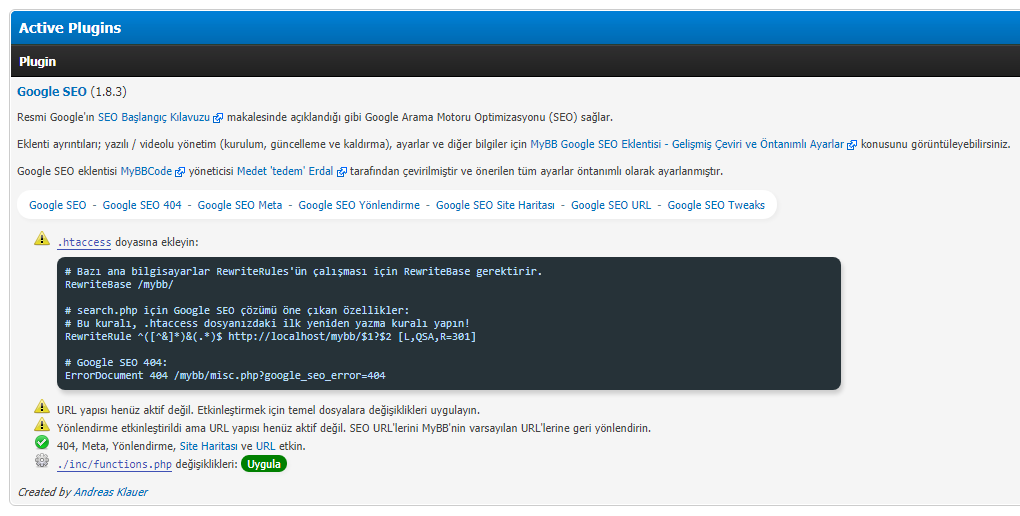The height and width of the screenshot is (516, 1020).
Task: Go to Google SEO Tweaks settings
Action: point(716,205)
